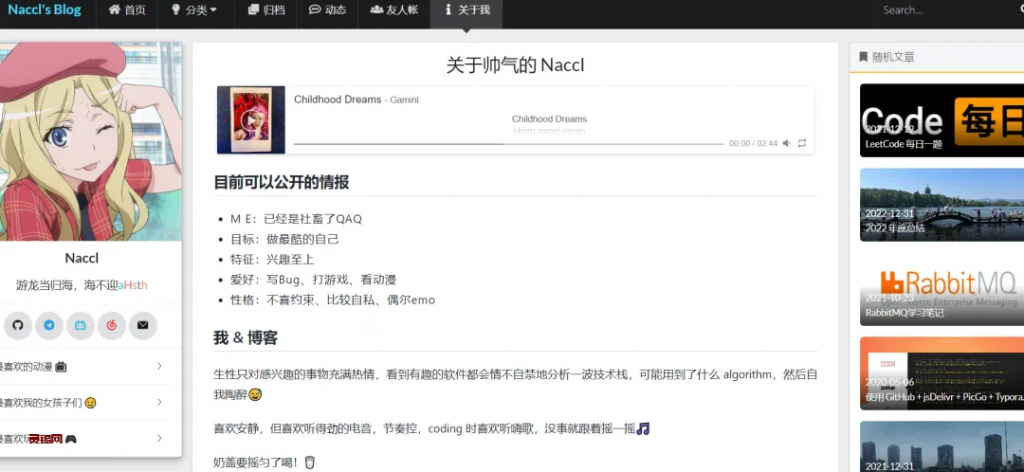Click the Telegram contact icon

click(48, 325)
